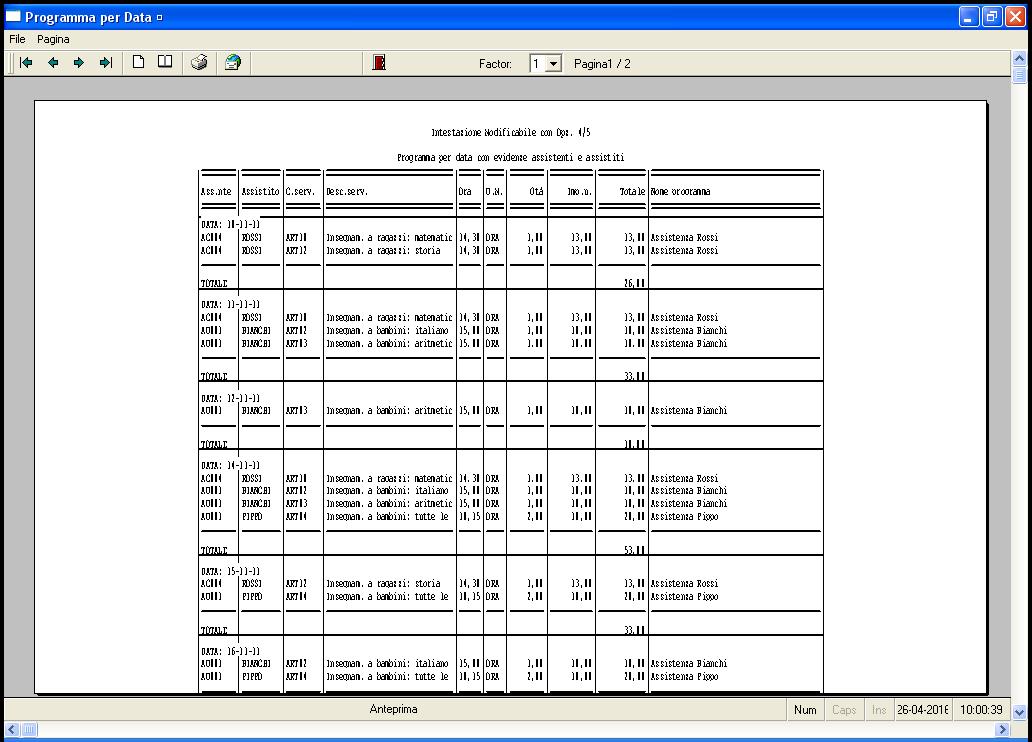
Task: Click the horizontal scrollbar left arrow
Action: pyautogui.click(x=12, y=729)
